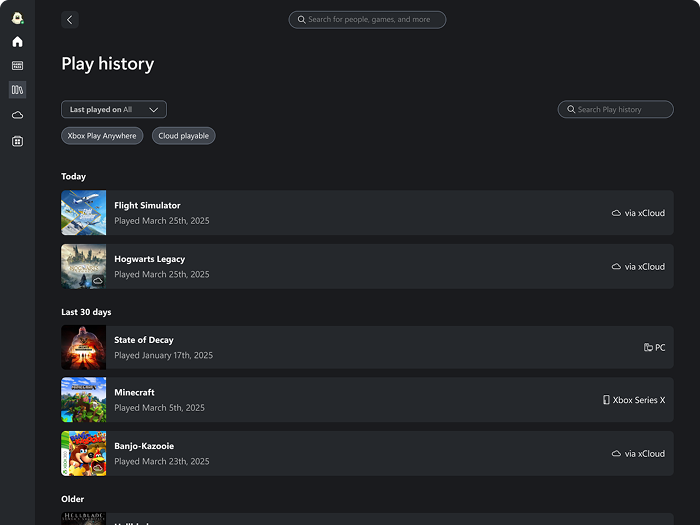Open Banjo-Kazooie cover thumbnail
Viewport: 700px width, 525px height.
click(83, 453)
